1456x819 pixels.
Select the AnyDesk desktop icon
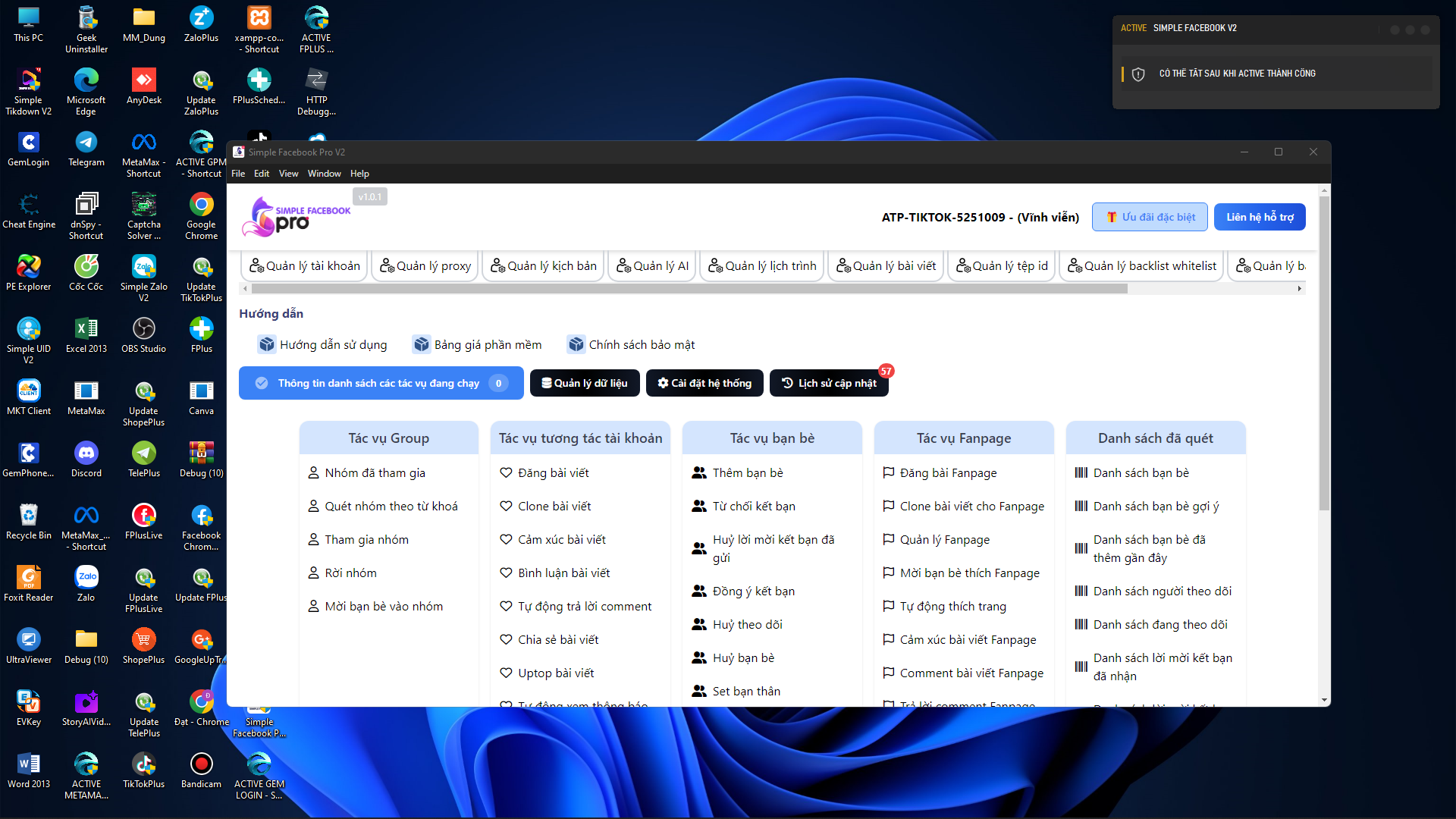point(144,86)
